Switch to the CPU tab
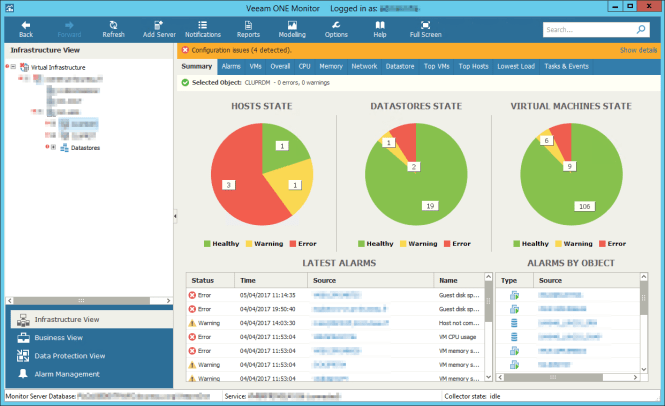 (305, 66)
